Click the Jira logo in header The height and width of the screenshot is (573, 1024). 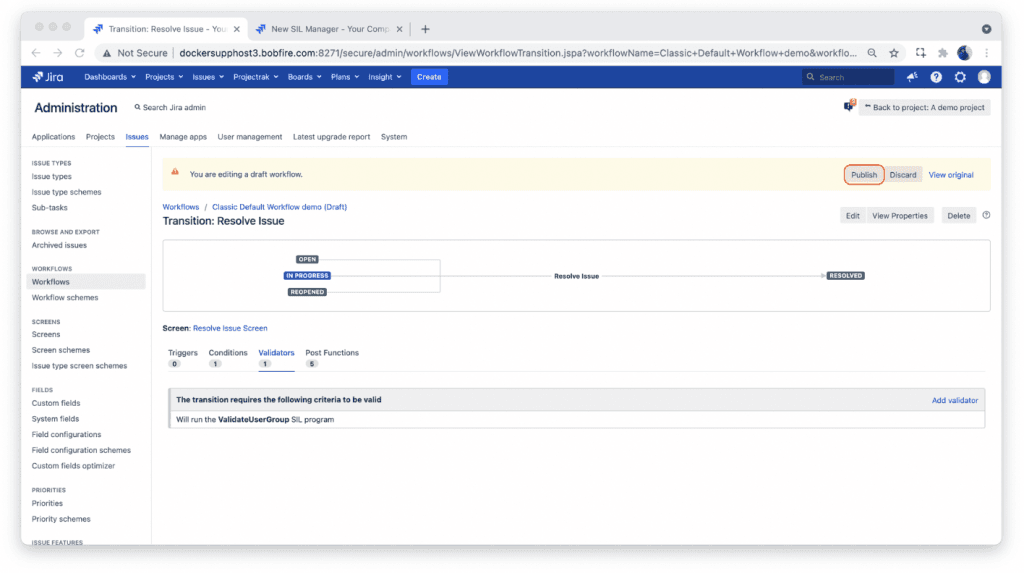[48, 77]
